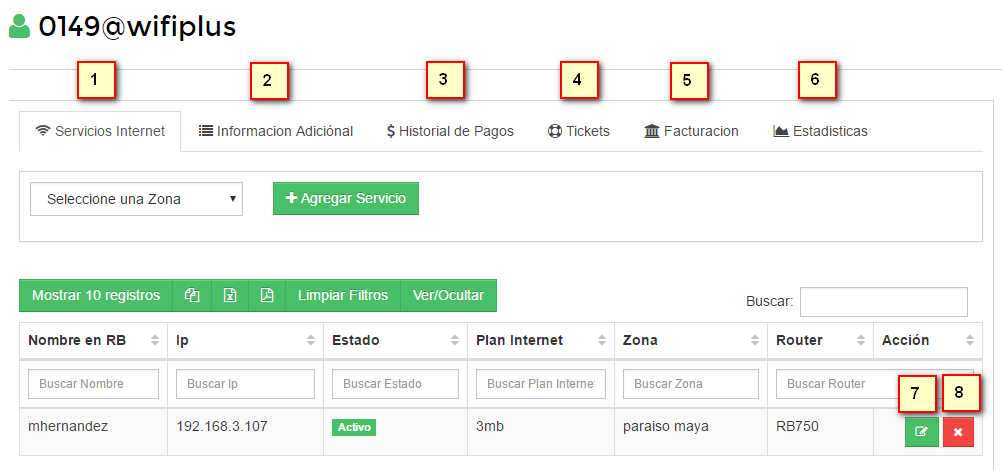Open the Historial de Pagos tab
This screenshot has height=470, width=1002.
[450, 131]
